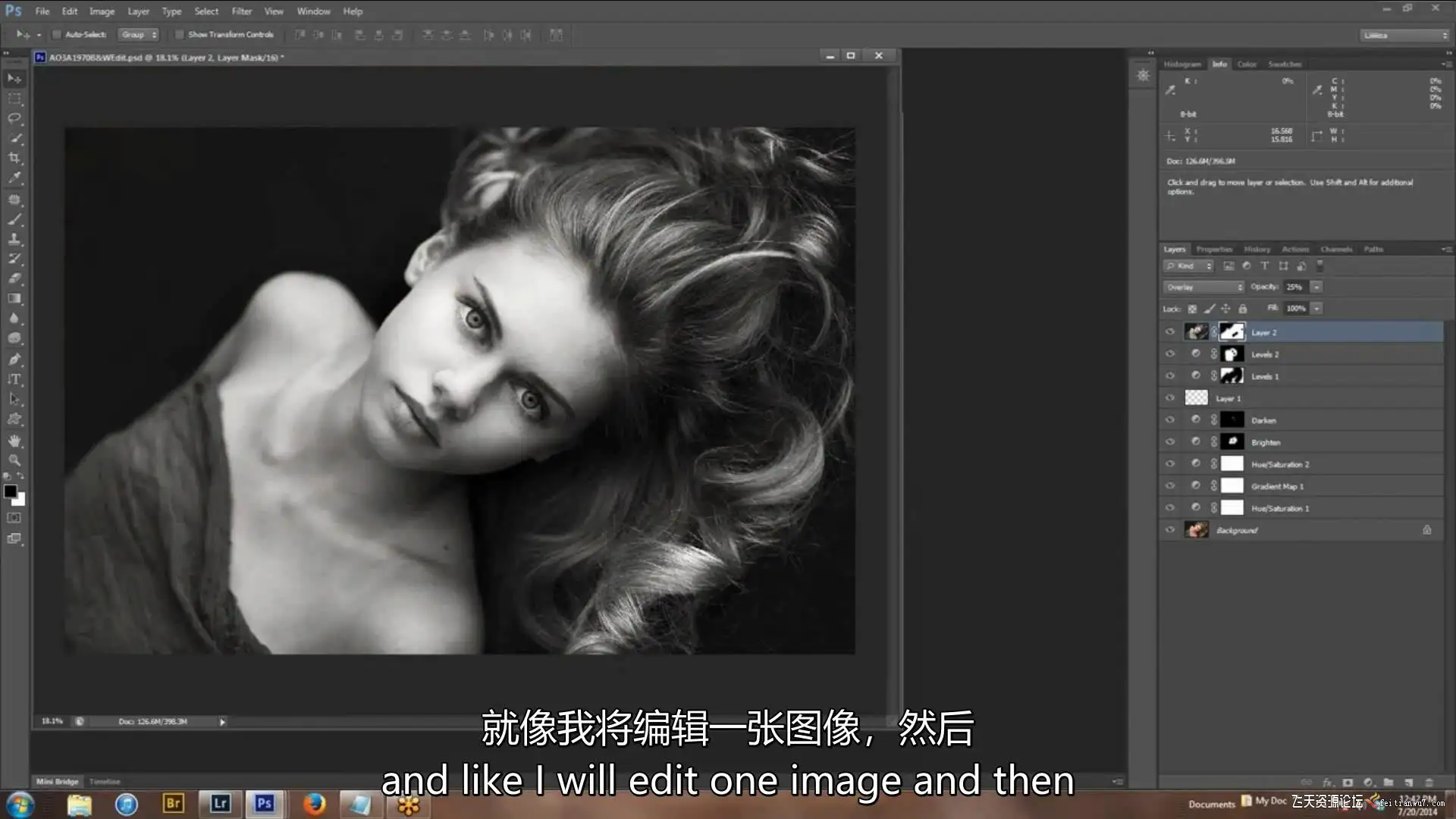Hide the Layer 2 layer

click(1170, 332)
